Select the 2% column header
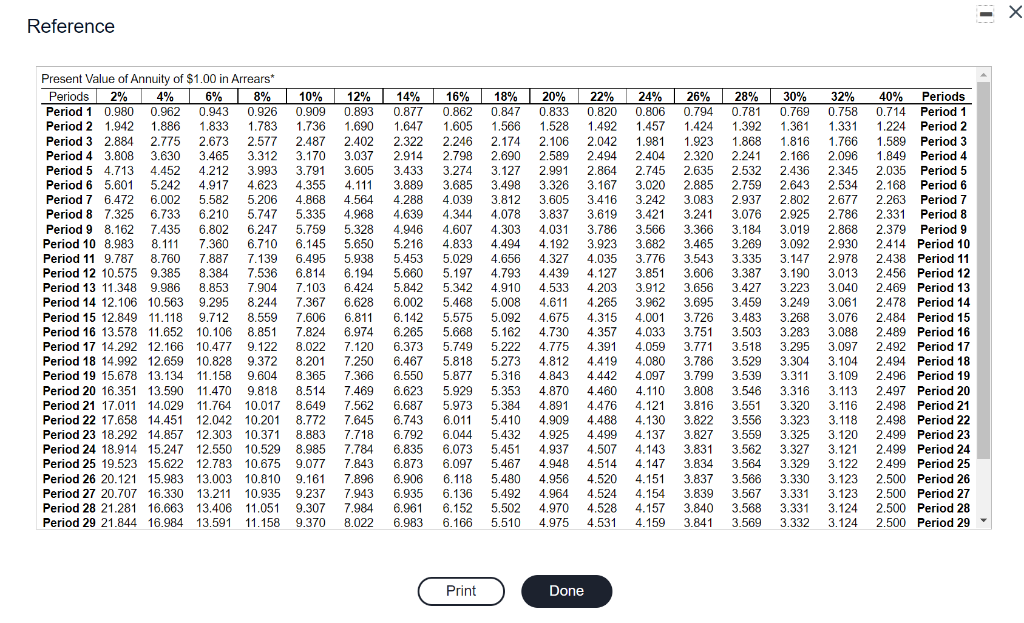This screenshot has height=623, width=1024. [119, 97]
